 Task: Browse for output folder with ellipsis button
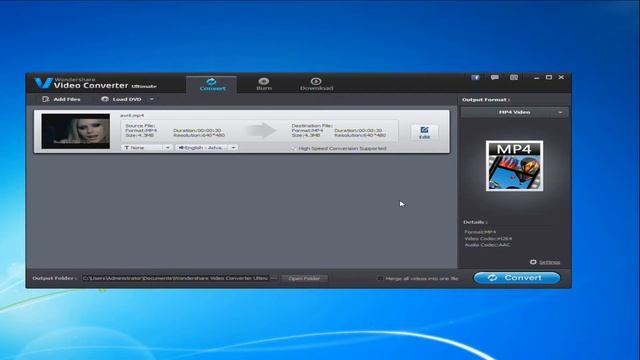274,278
